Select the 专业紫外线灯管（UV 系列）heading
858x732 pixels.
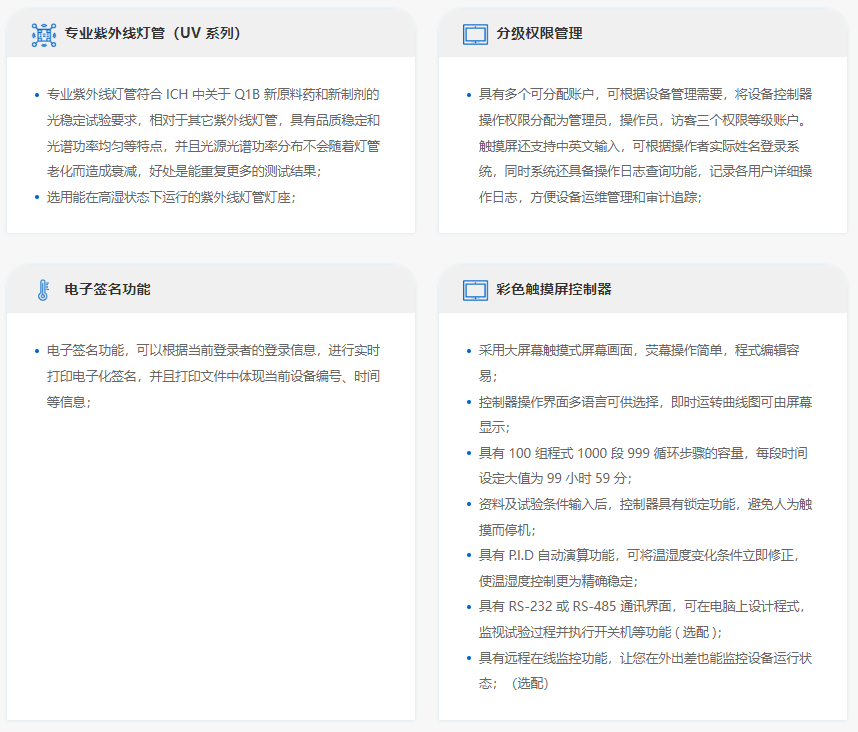[152, 33]
